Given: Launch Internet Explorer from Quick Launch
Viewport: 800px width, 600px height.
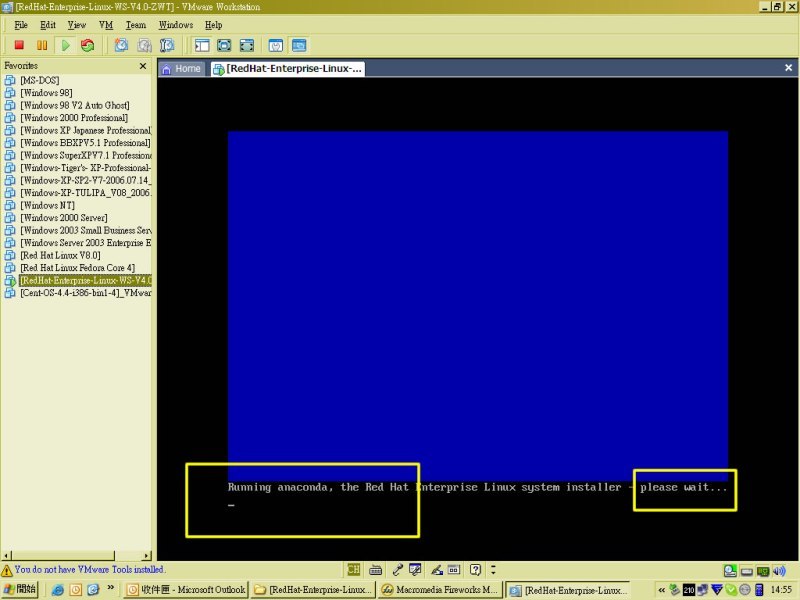Looking at the screenshot, I should tap(58, 590).
